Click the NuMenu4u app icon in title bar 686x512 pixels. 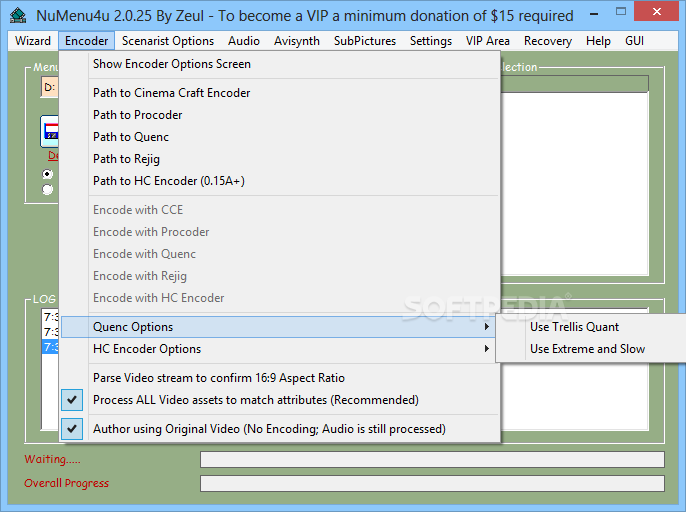pos(18,15)
